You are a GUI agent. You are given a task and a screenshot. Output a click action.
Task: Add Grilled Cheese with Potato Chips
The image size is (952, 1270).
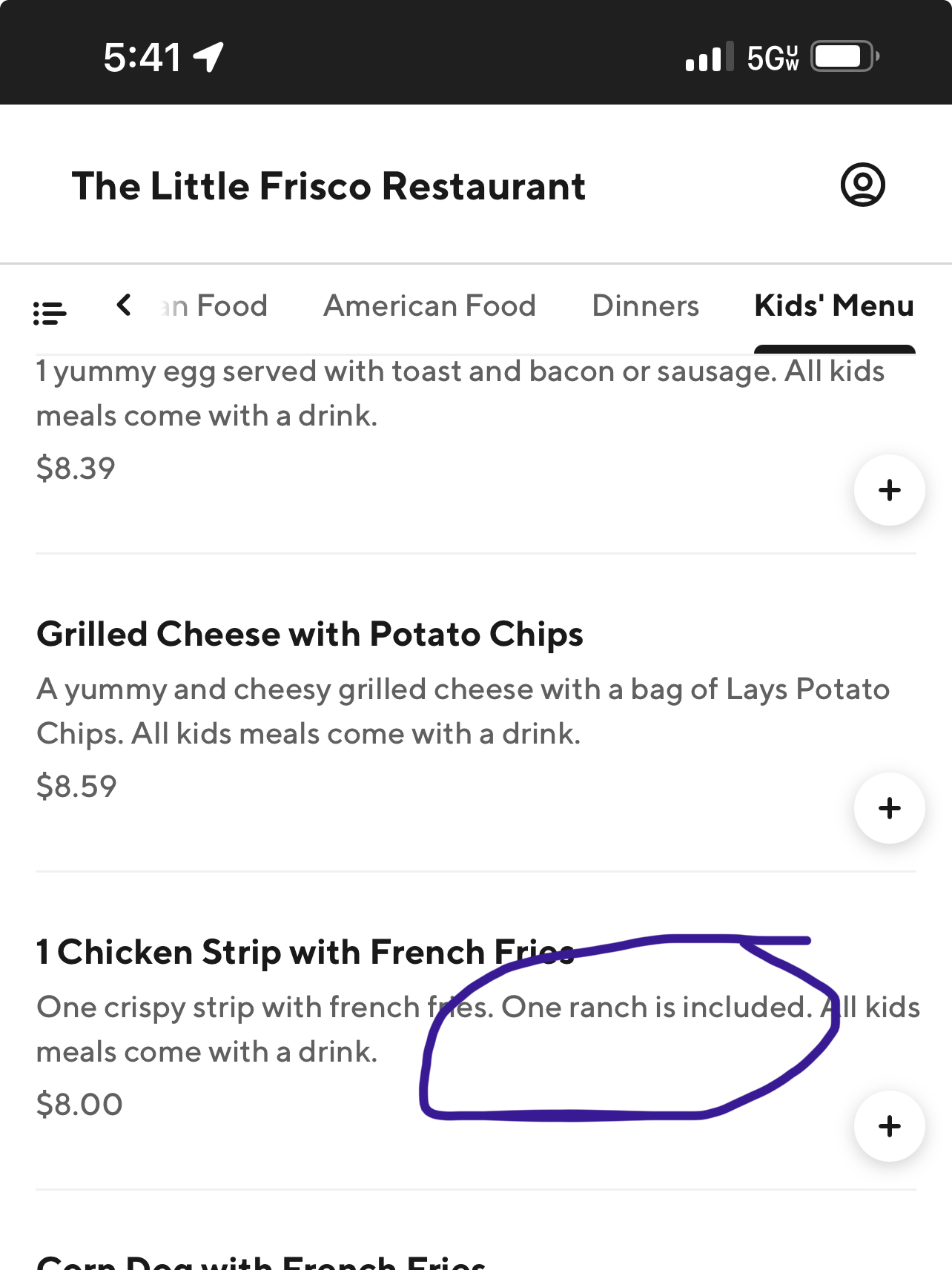[889, 808]
